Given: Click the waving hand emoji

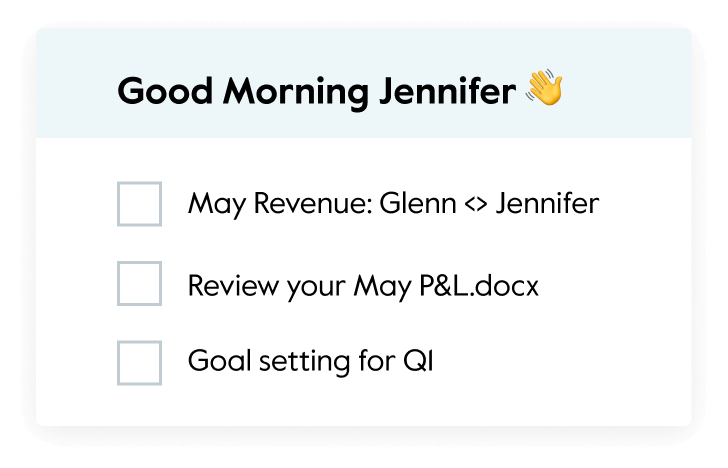Looking at the screenshot, I should coord(544,87).
